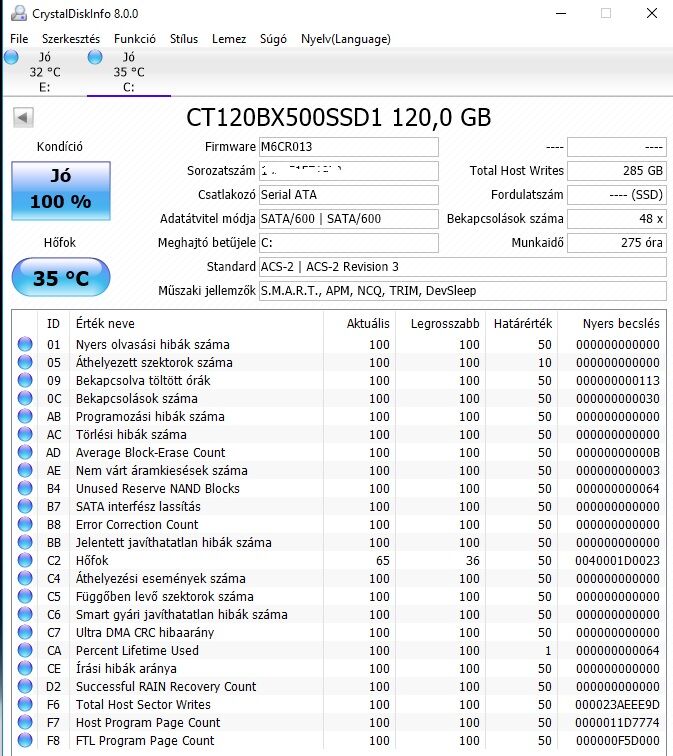Select the Total Host Sector Writes row name
Viewport: 673px width, 756px height.
click(143, 704)
